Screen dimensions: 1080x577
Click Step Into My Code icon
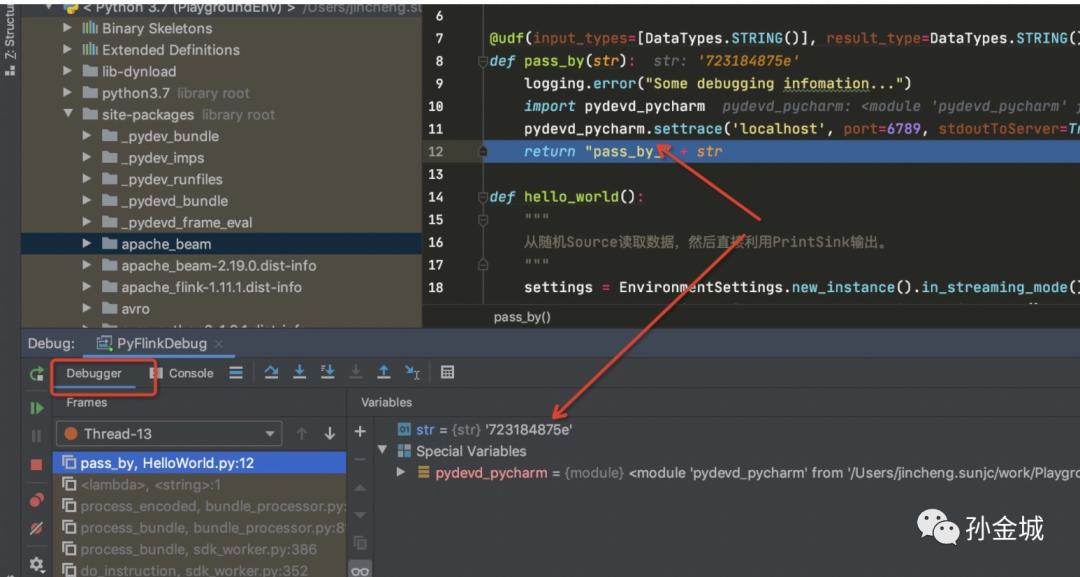coord(327,373)
